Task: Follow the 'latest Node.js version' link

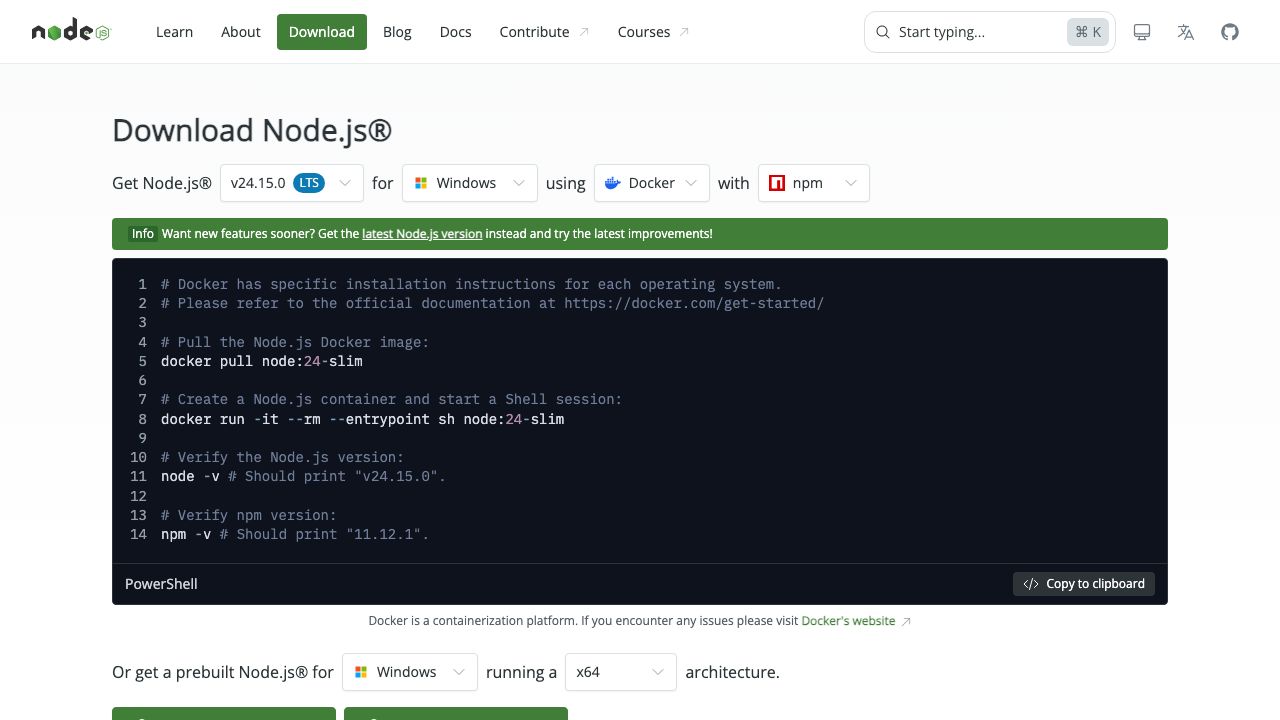Action: [422, 234]
